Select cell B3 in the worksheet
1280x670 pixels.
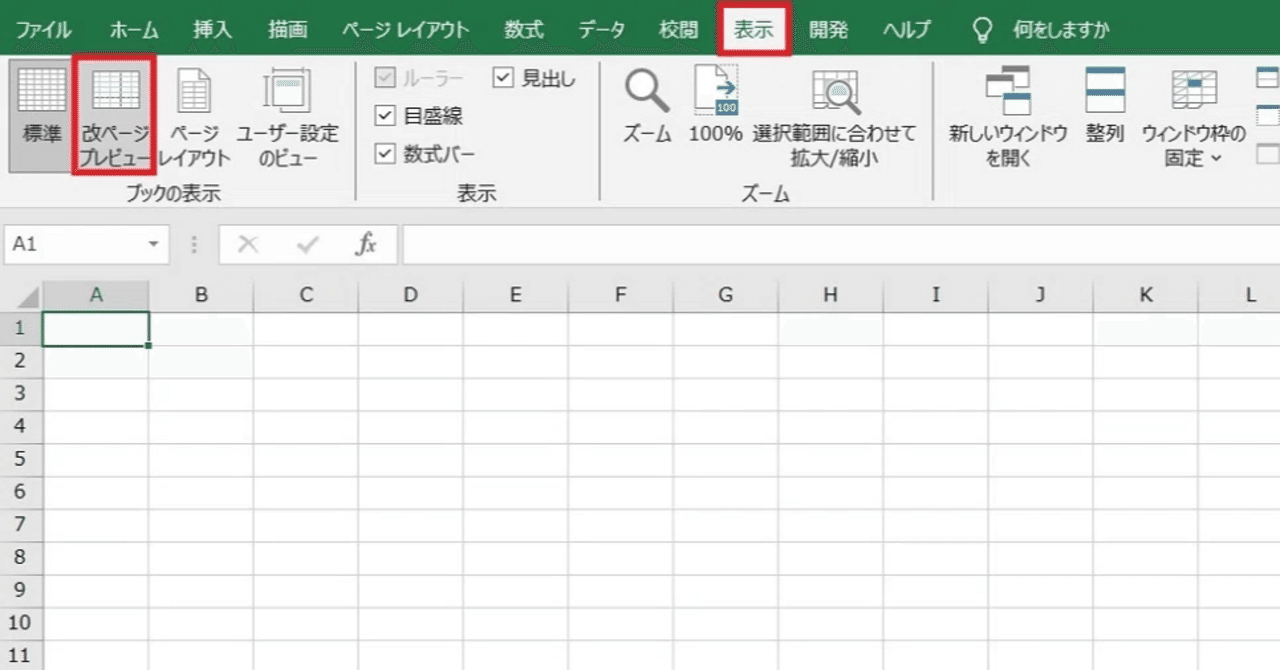[x=201, y=392]
